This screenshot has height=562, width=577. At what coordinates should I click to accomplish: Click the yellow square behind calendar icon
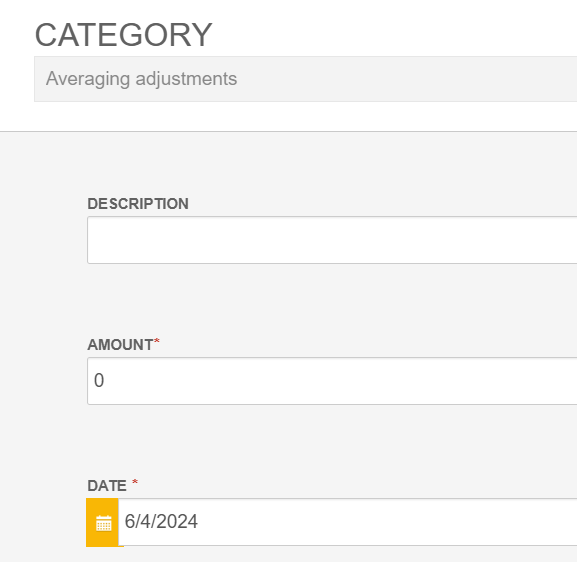pyautogui.click(x=102, y=523)
